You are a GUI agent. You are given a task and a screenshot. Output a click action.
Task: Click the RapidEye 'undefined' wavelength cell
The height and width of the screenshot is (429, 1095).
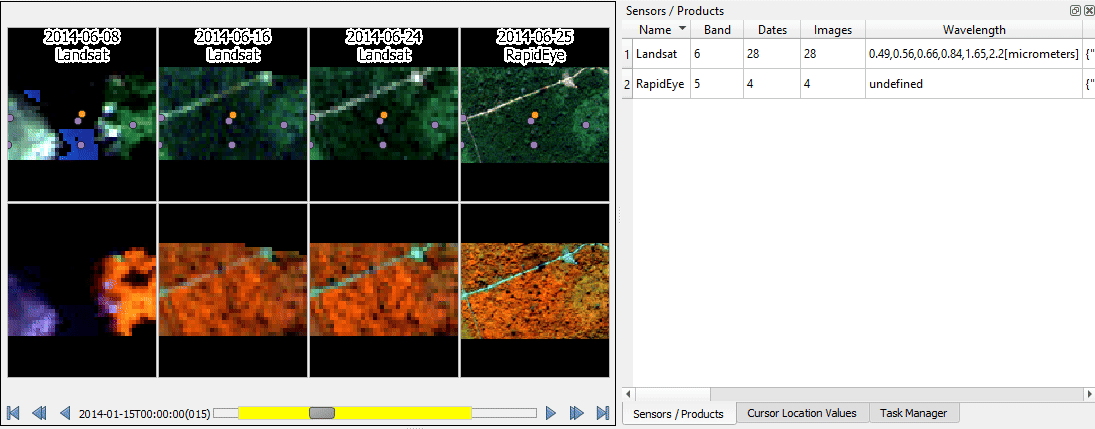point(974,84)
